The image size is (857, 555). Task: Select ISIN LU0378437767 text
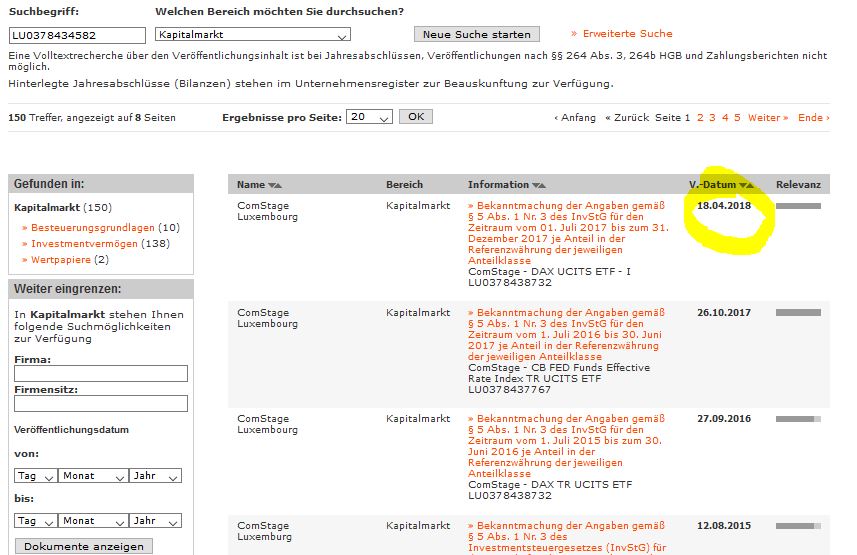pyautogui.click(x=509, y=389)
